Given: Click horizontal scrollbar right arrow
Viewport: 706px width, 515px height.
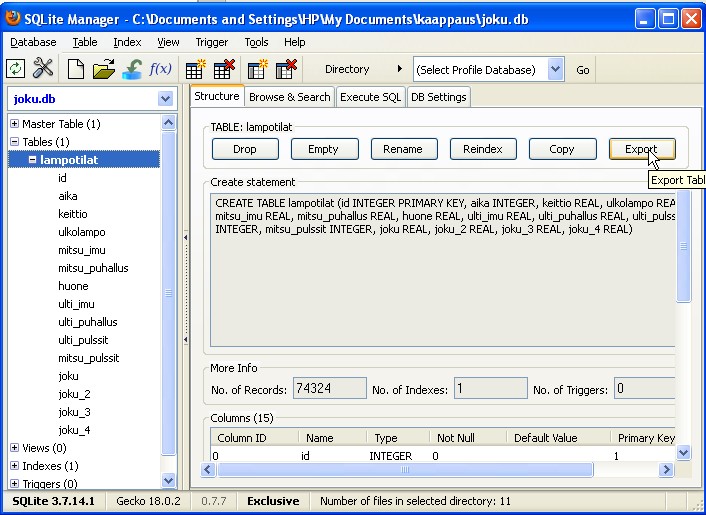Looking at the screenshot, I should pos(666,470).
